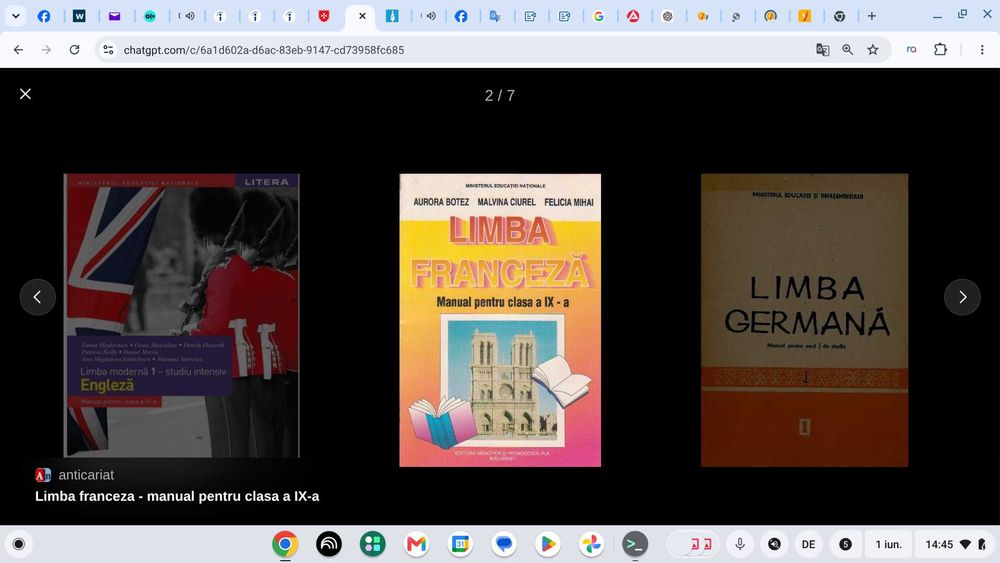Click the round black icon left of DE

[x=774, y=544]
